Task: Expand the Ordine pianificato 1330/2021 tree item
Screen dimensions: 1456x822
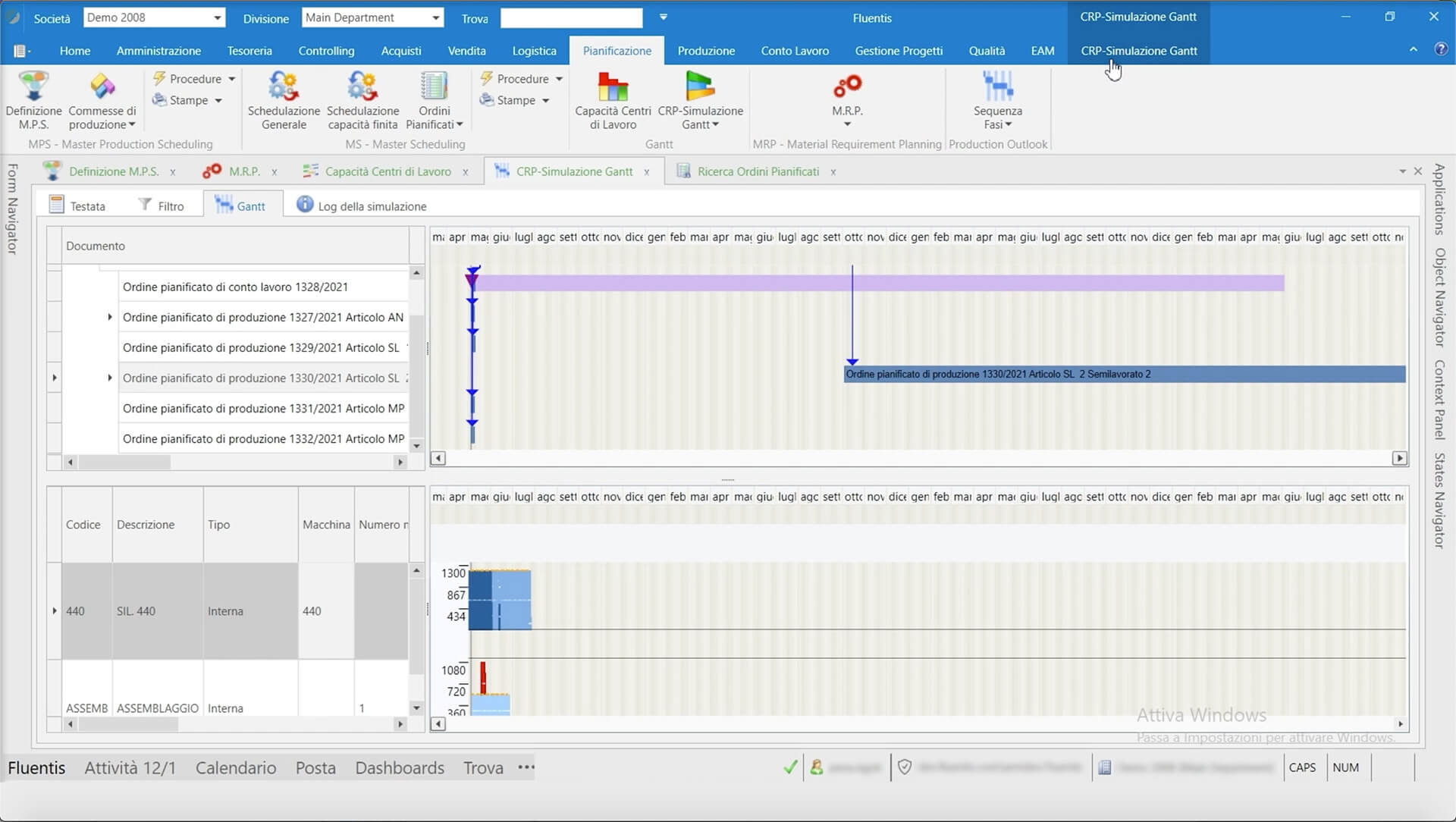Action: [x=109, y=377]
